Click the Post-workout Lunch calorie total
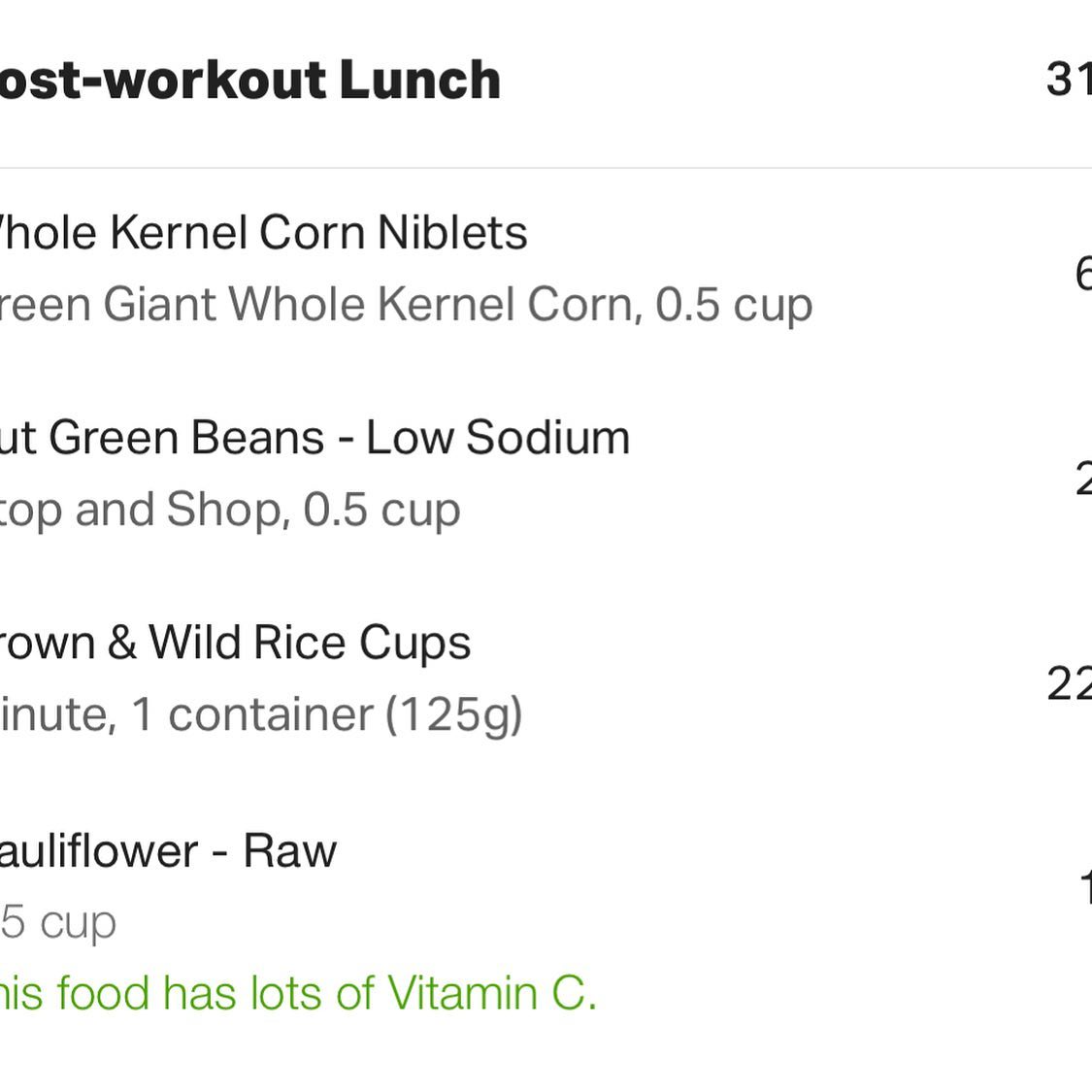 click(x=1070, y=80)
